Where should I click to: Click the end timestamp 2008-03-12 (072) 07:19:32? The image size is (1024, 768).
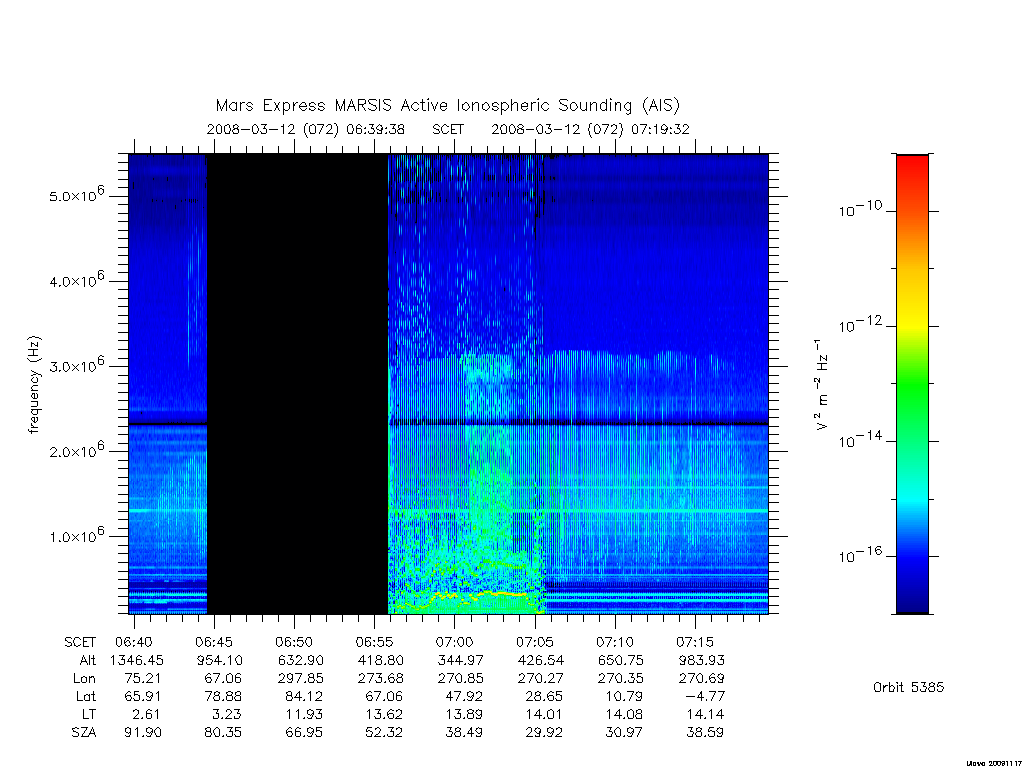(590, 129)
